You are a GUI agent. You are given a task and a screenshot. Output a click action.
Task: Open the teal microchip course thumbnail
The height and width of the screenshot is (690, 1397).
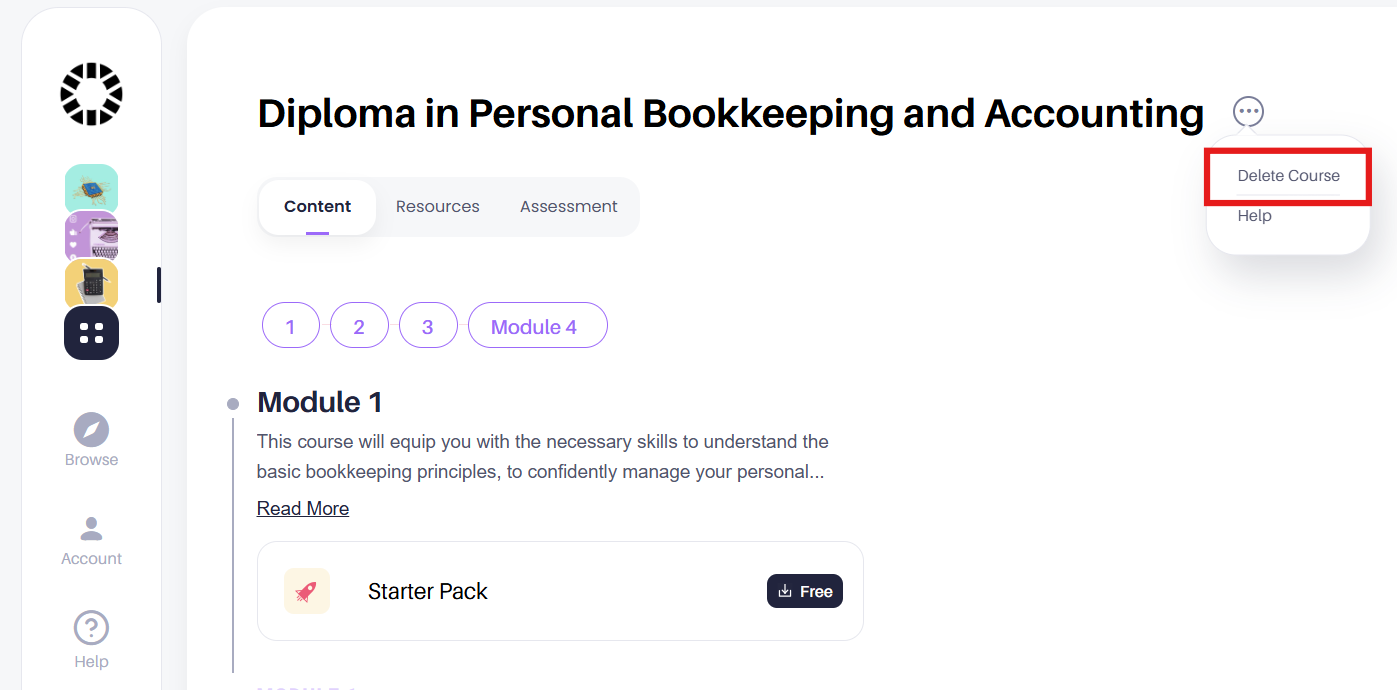91,187
